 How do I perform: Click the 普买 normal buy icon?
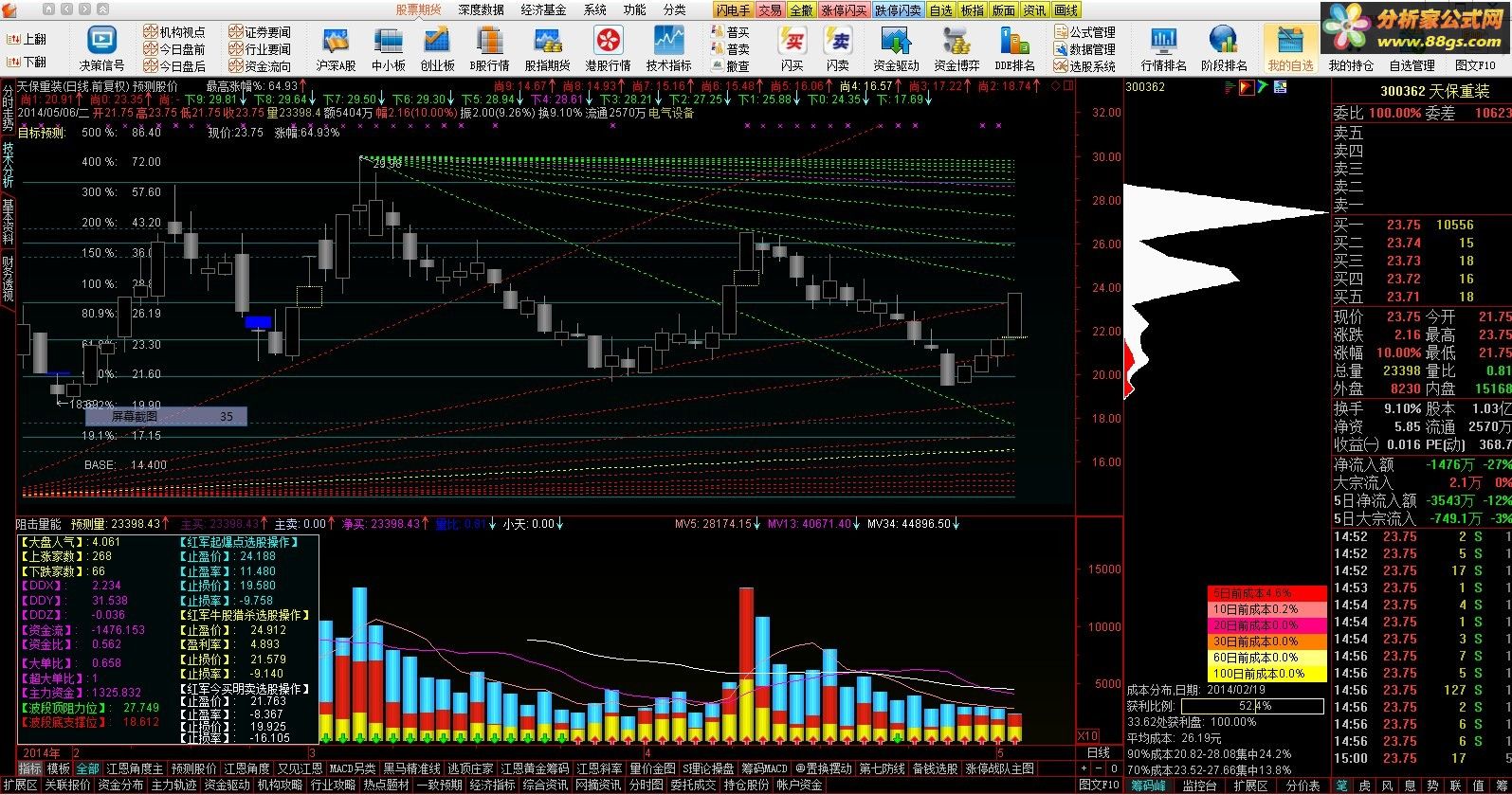tap(730, 32)
